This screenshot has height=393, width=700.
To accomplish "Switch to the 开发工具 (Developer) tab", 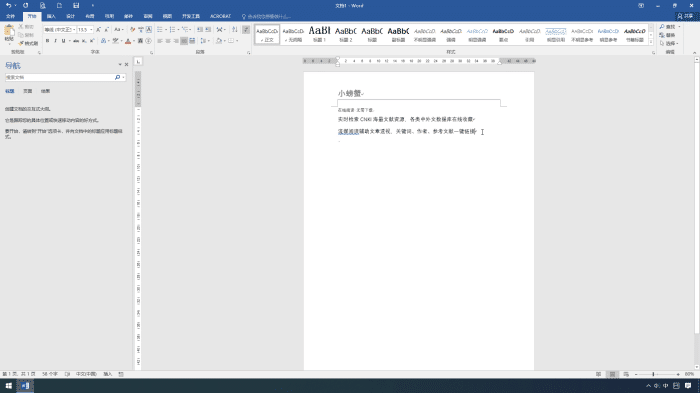I will click(191, 17).
